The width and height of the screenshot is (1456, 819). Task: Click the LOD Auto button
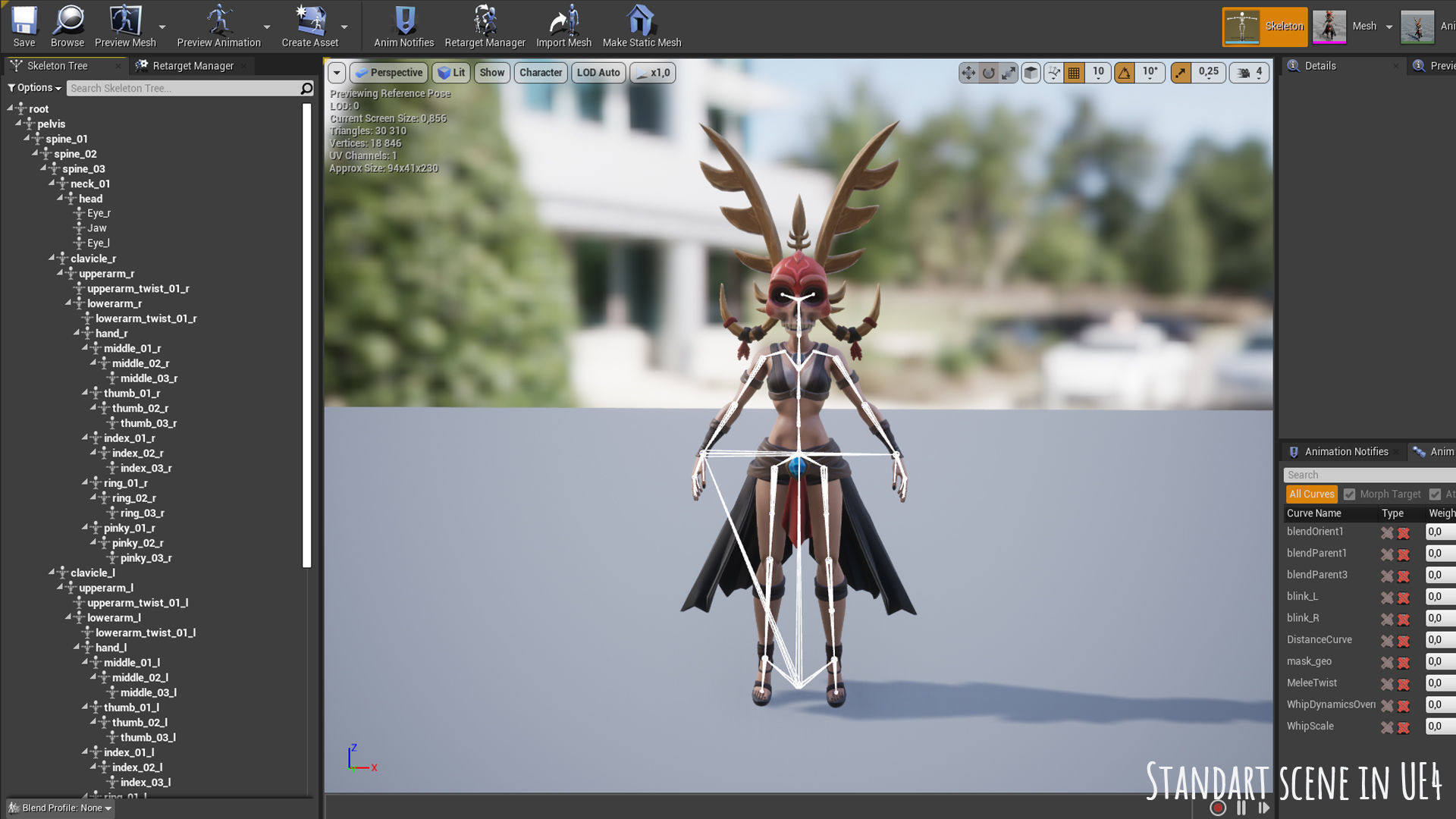tap(598, 73)
